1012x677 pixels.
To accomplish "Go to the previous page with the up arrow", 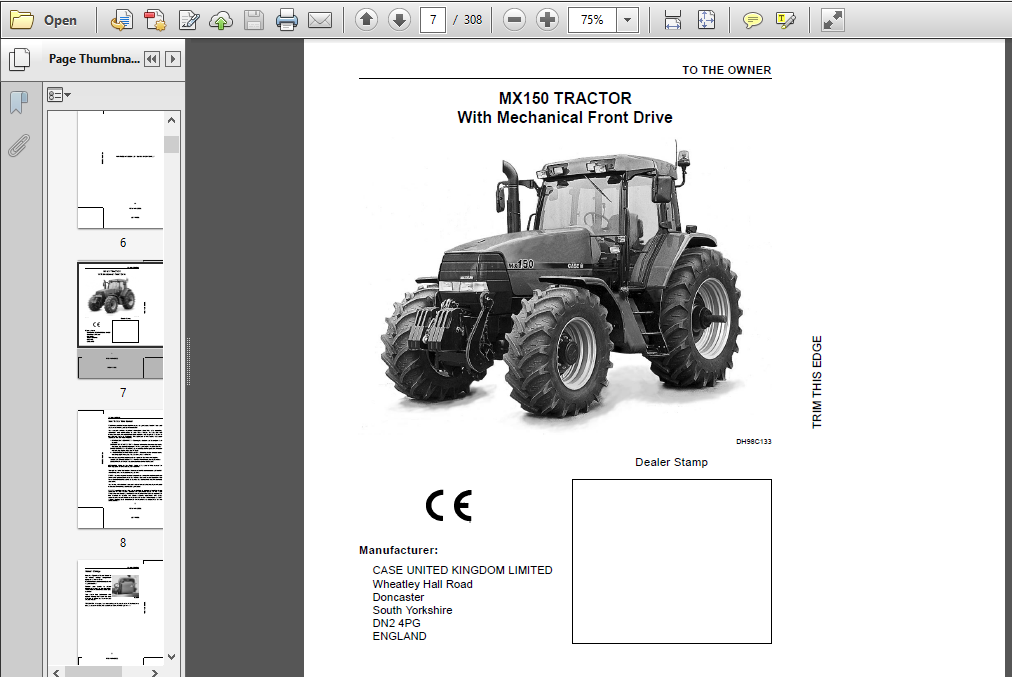I will coord(366,20).
